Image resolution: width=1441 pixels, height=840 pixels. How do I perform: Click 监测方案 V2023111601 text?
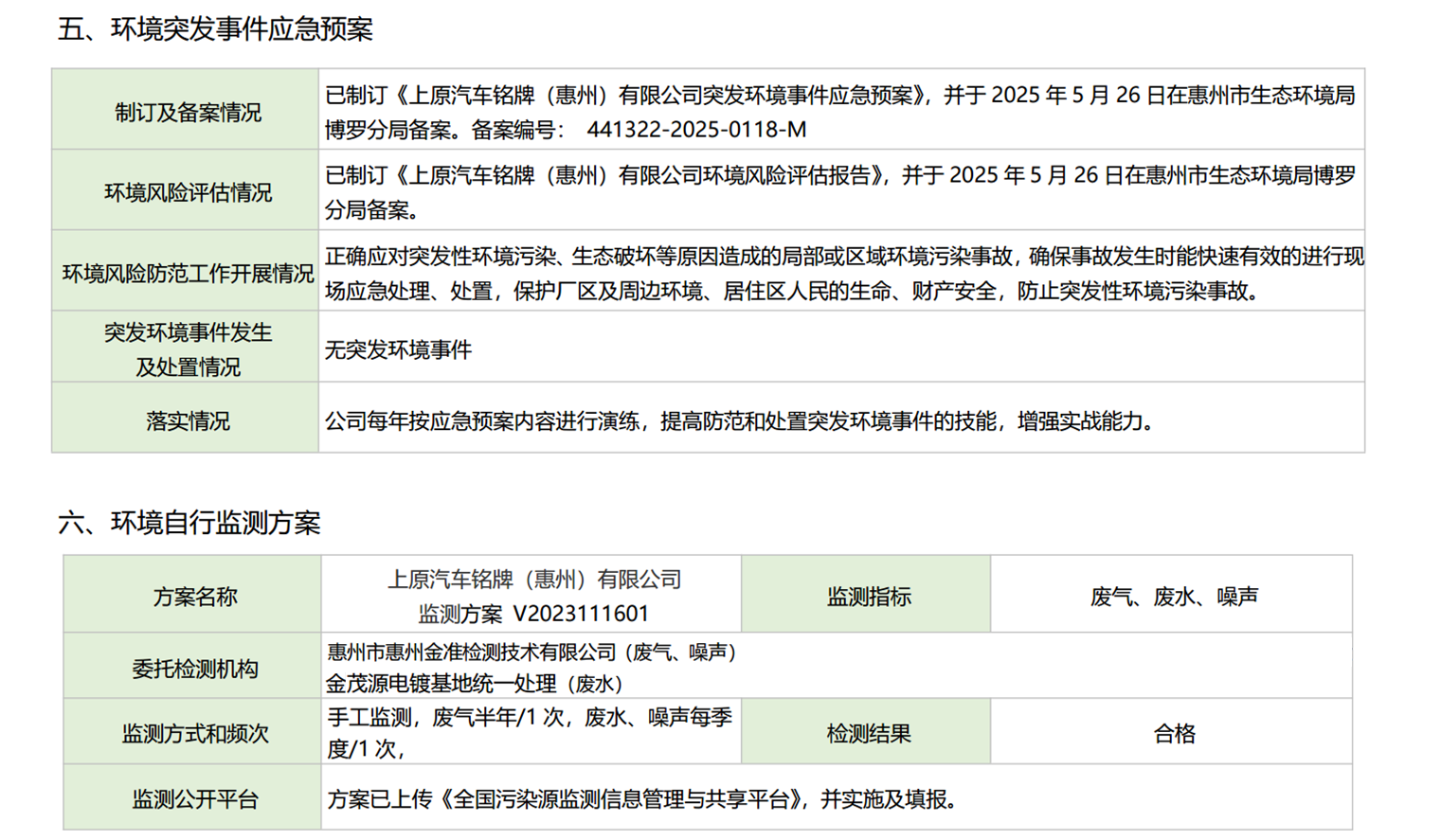[533, 614]
